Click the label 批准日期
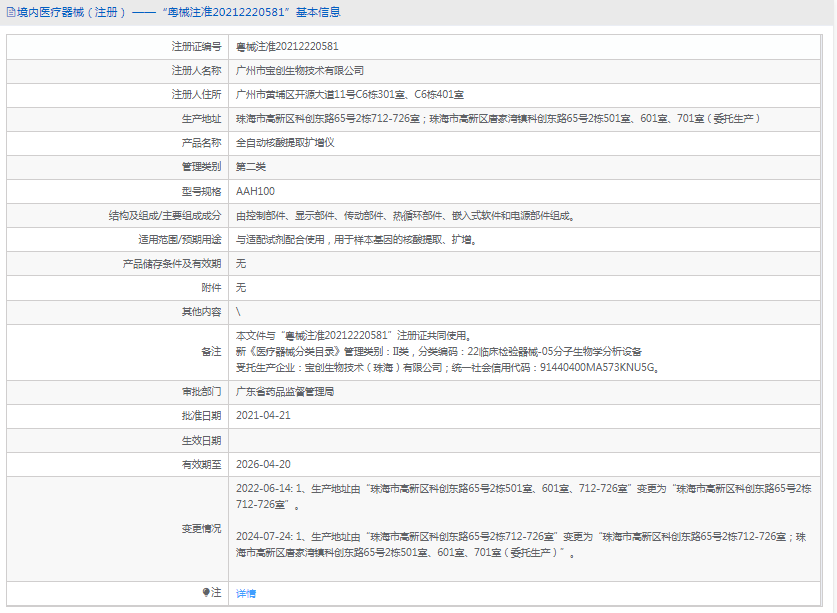This screenshot has width=837, height=613. (x=201, y=415)
